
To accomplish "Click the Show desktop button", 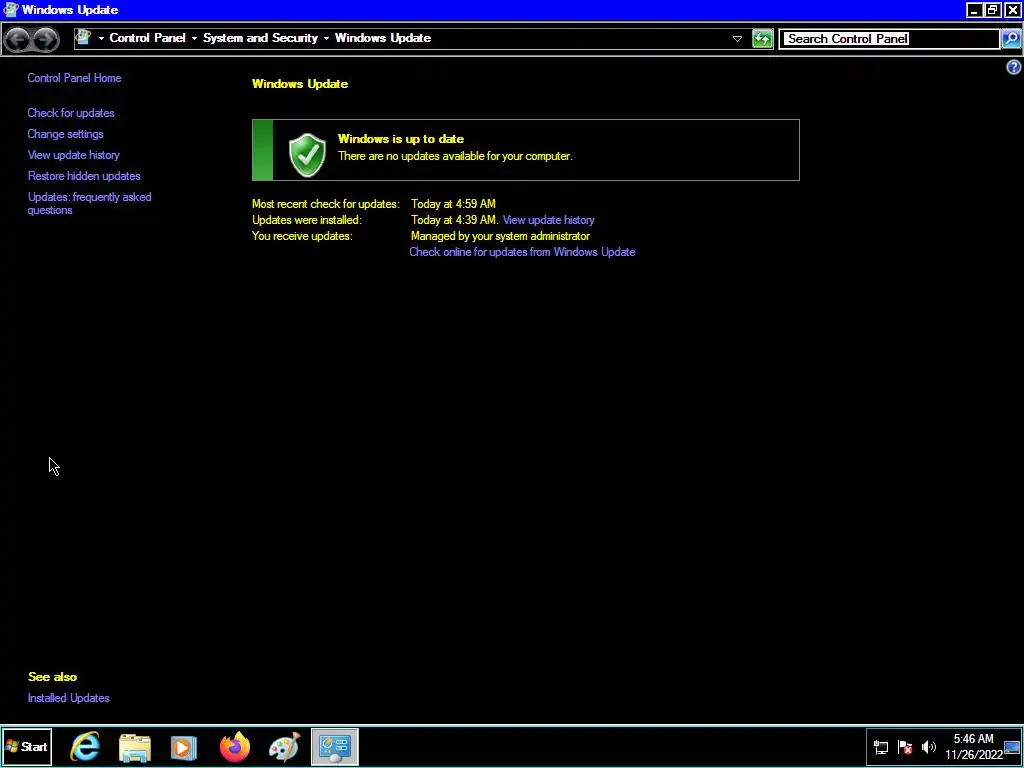I will click(1012, 747).
